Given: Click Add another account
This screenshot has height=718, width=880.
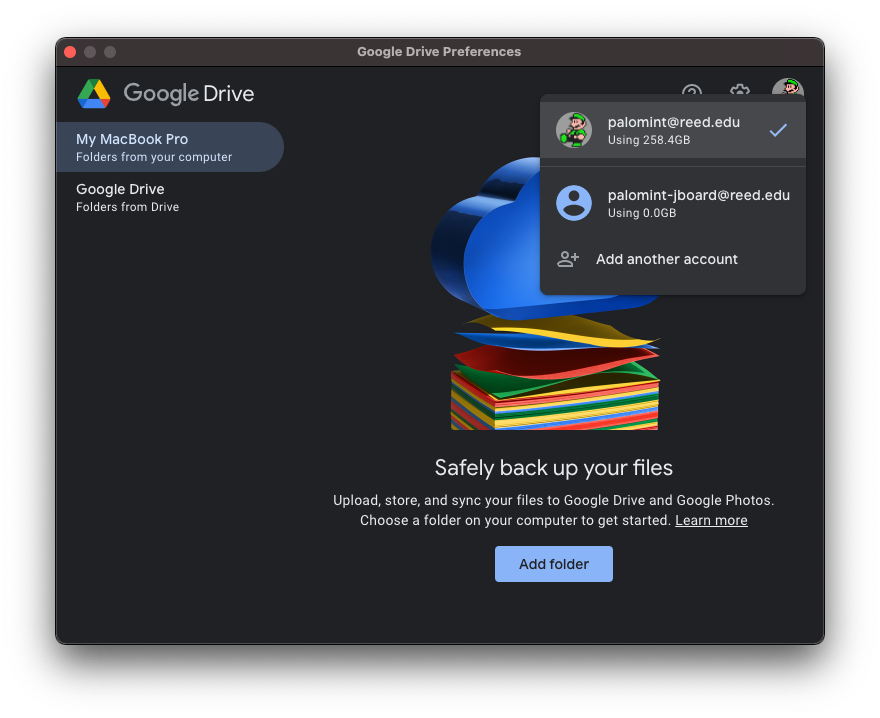Looking at the screenshot, I should [x=666, y=258].
